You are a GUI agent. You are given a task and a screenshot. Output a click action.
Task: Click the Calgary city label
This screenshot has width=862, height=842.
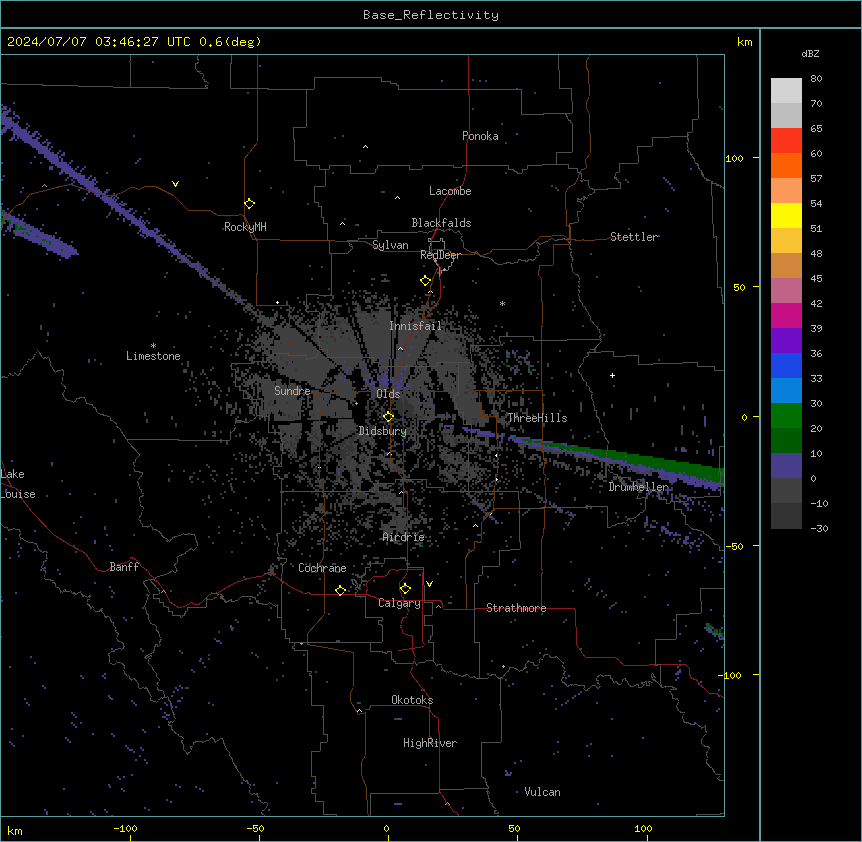(x=400, y=603)
